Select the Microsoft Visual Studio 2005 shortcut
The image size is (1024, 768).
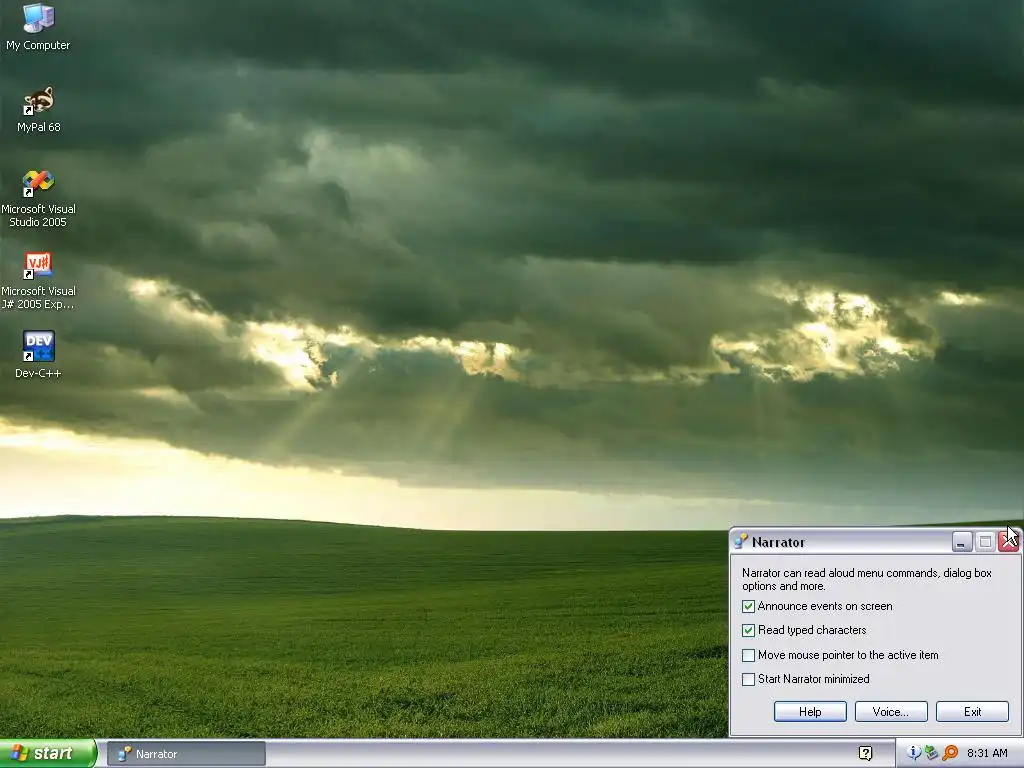click(x=38, y=198)
